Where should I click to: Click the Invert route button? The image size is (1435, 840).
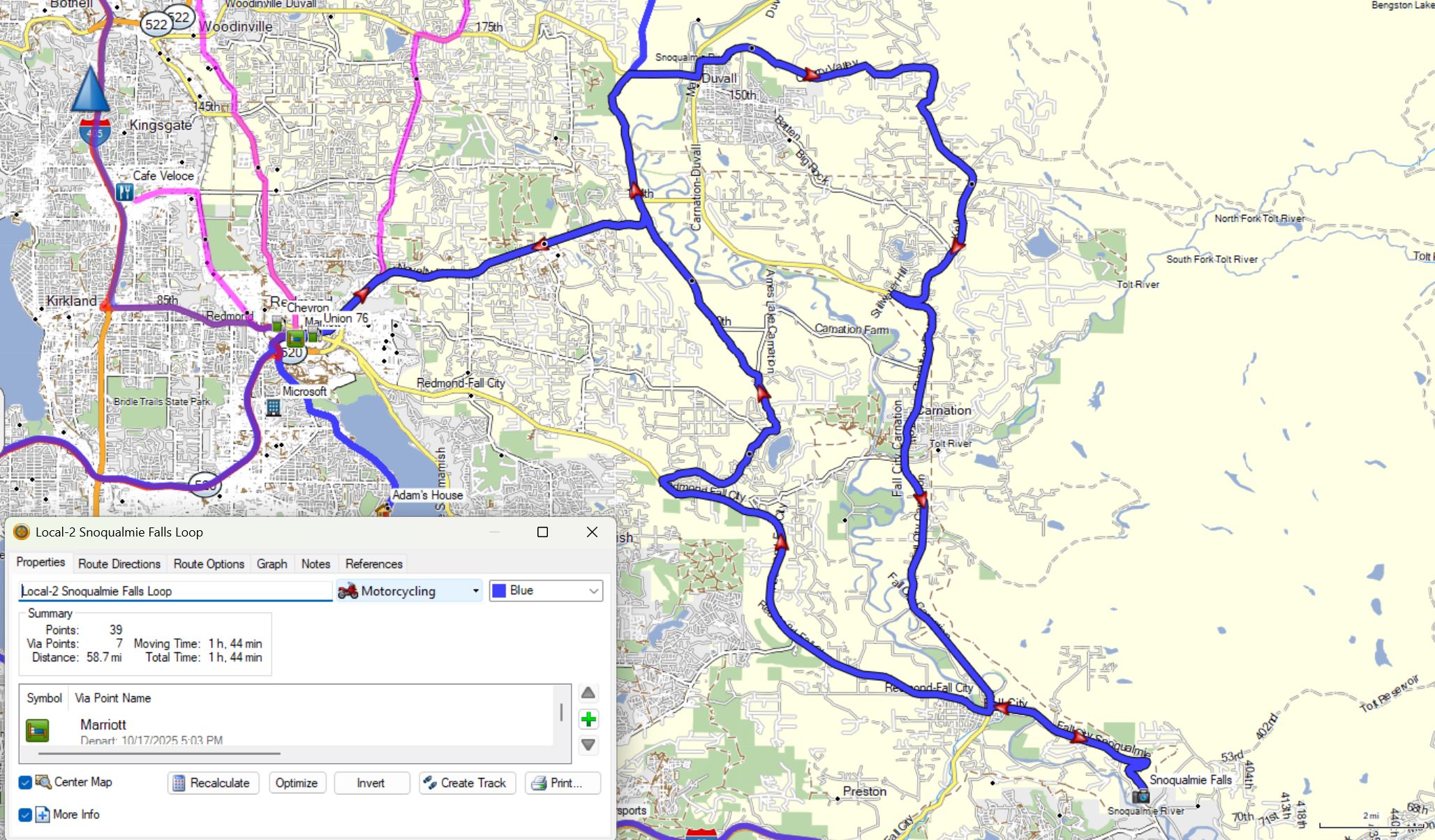pyautogui.click(x=371, y=783)
